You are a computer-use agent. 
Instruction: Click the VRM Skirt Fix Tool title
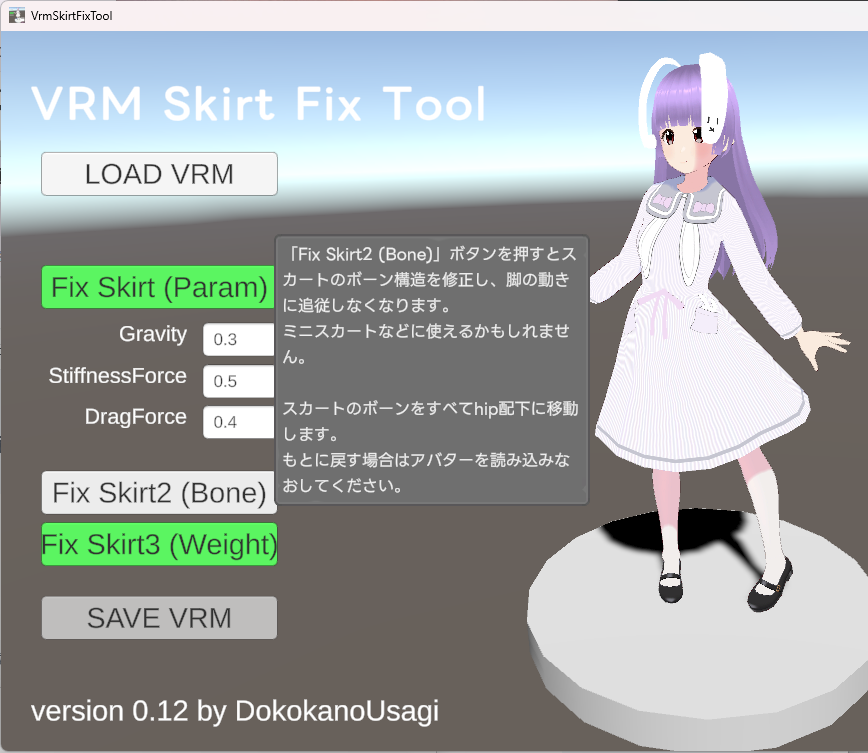259,104
